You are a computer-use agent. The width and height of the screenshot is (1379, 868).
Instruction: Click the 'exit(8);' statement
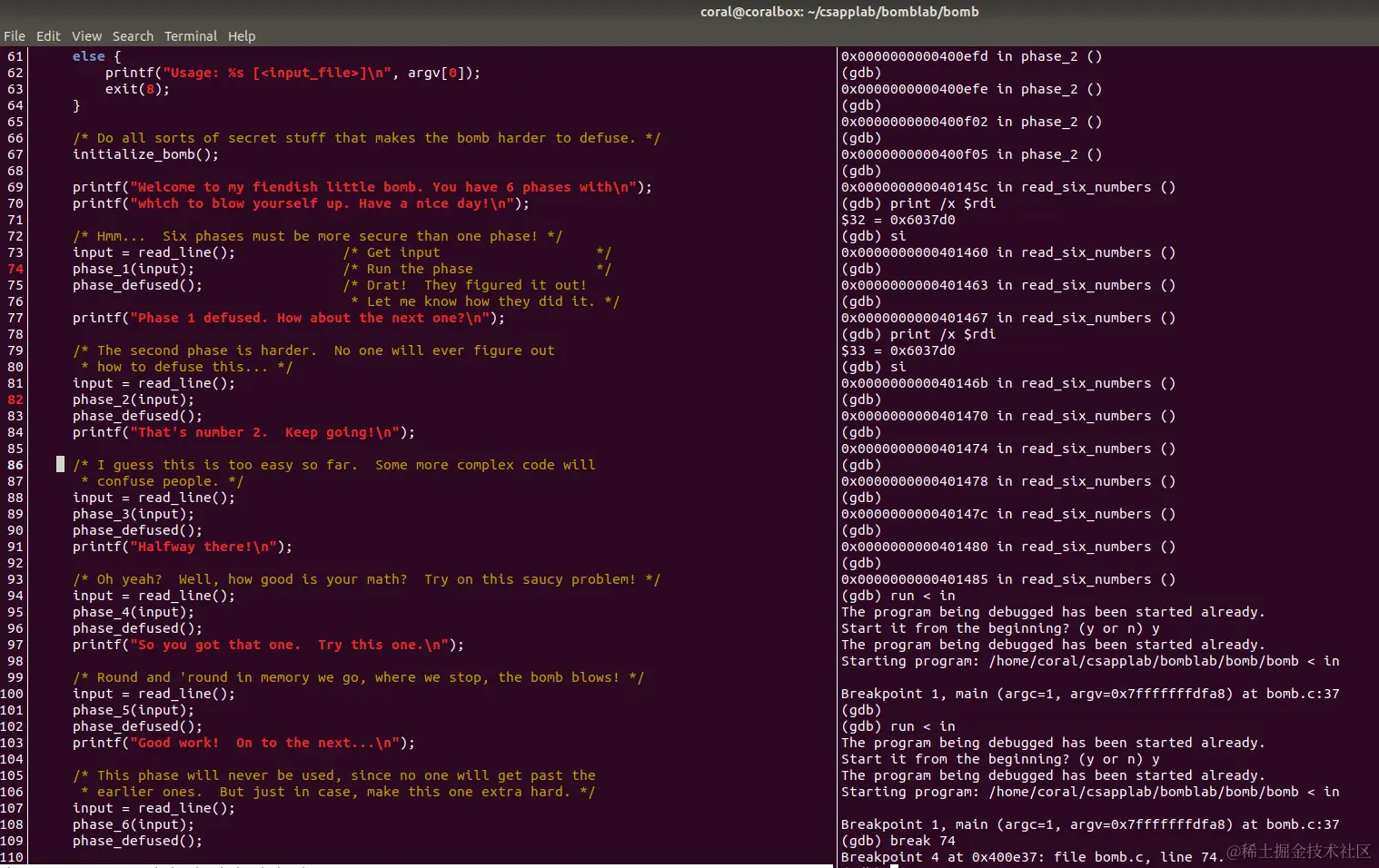(137, 89)
